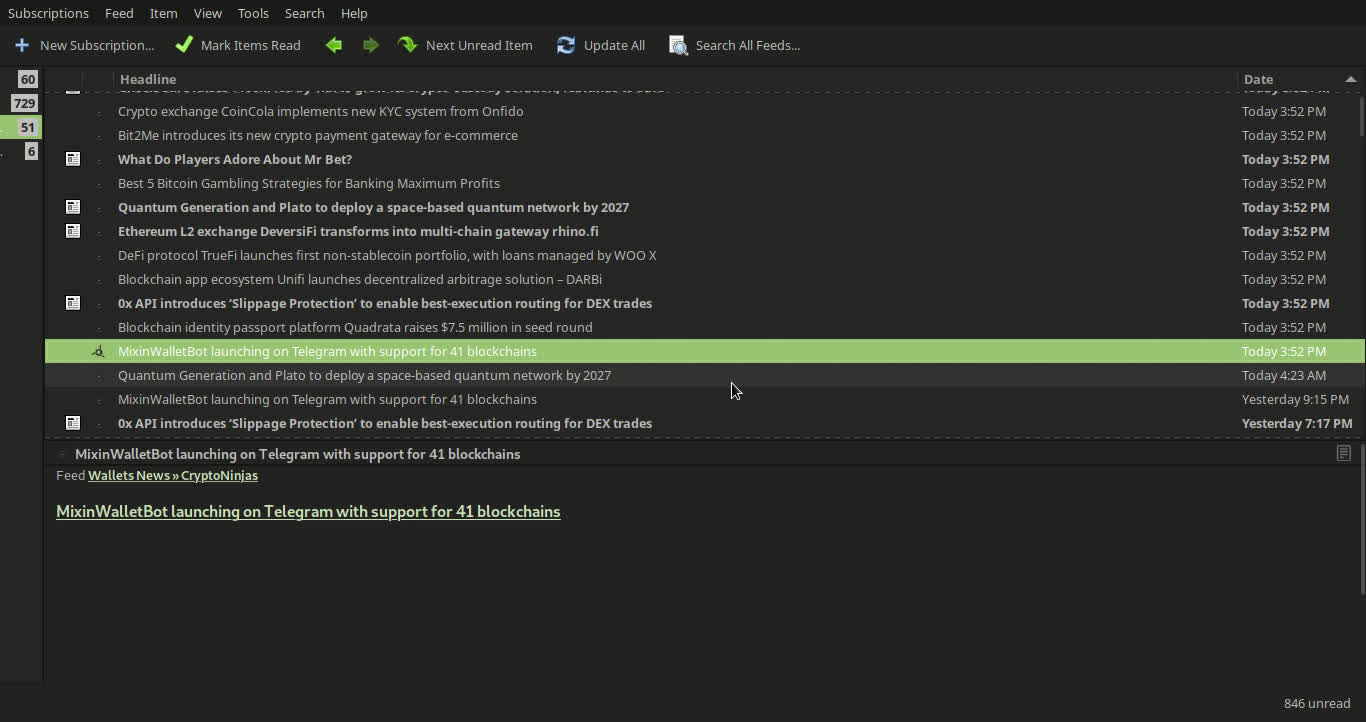Select feed with 6 unread count

pos(31,151)
